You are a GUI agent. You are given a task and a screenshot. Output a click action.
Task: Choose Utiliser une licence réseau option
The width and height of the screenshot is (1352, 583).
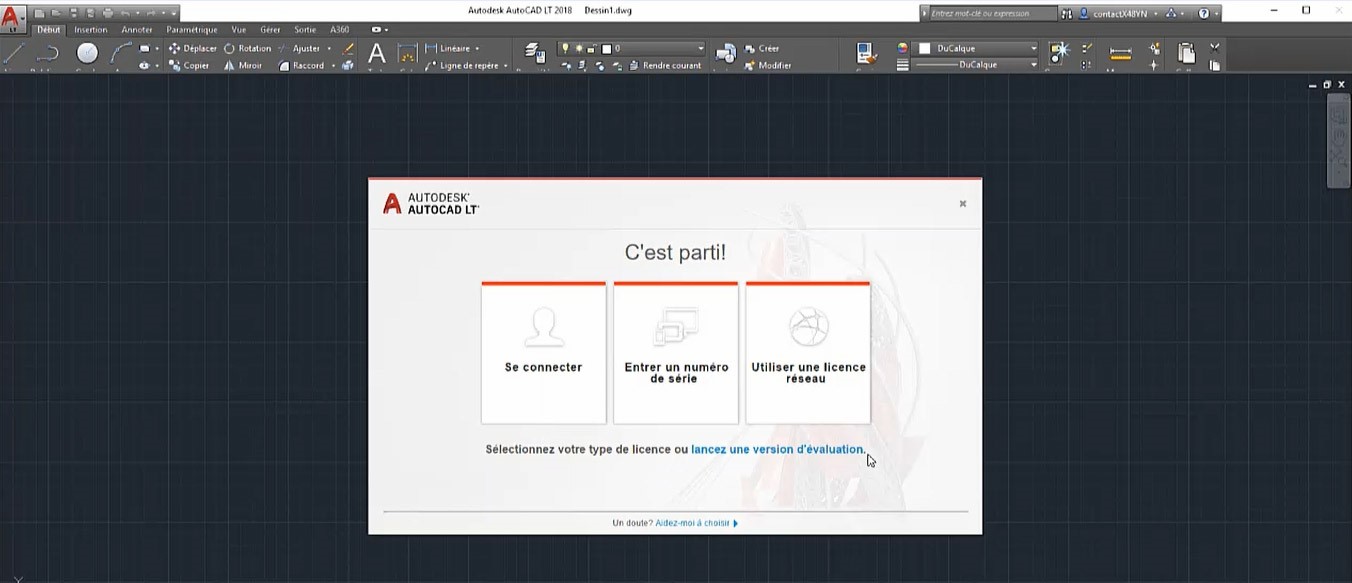coord(808,353)
